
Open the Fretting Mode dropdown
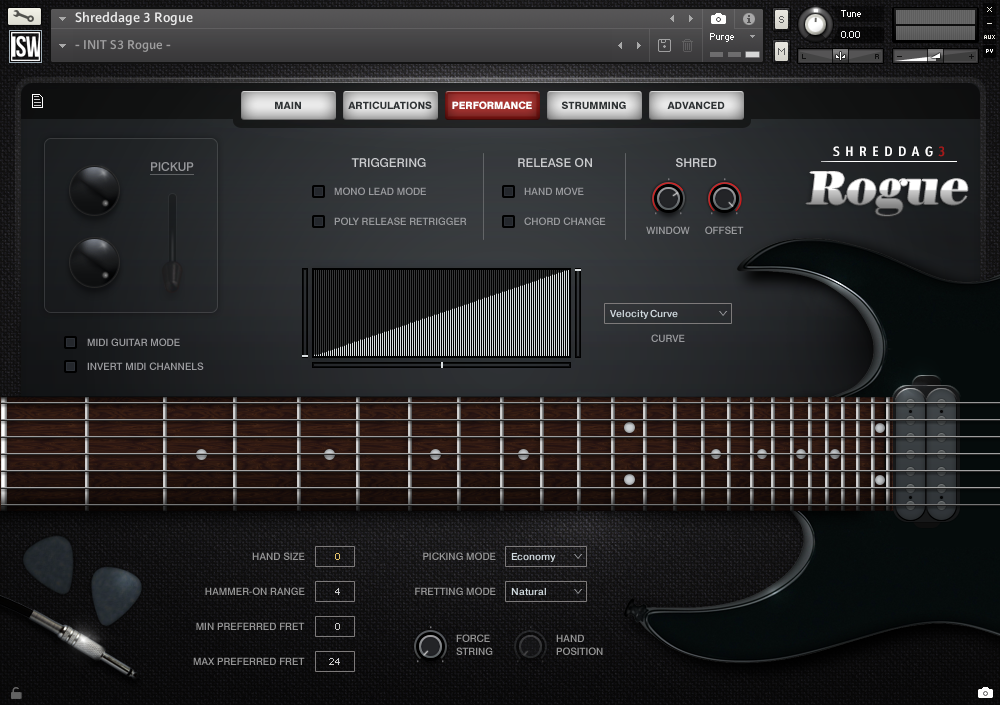click(545, 591)
